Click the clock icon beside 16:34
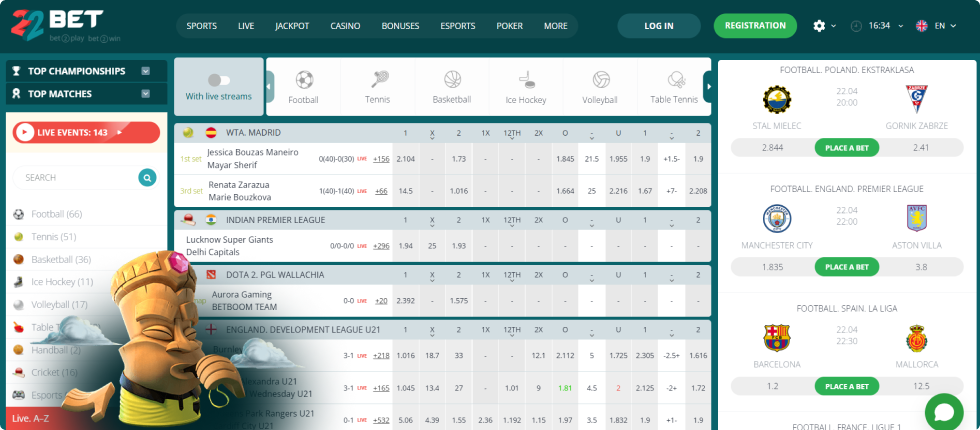 [x=856, y=26]
